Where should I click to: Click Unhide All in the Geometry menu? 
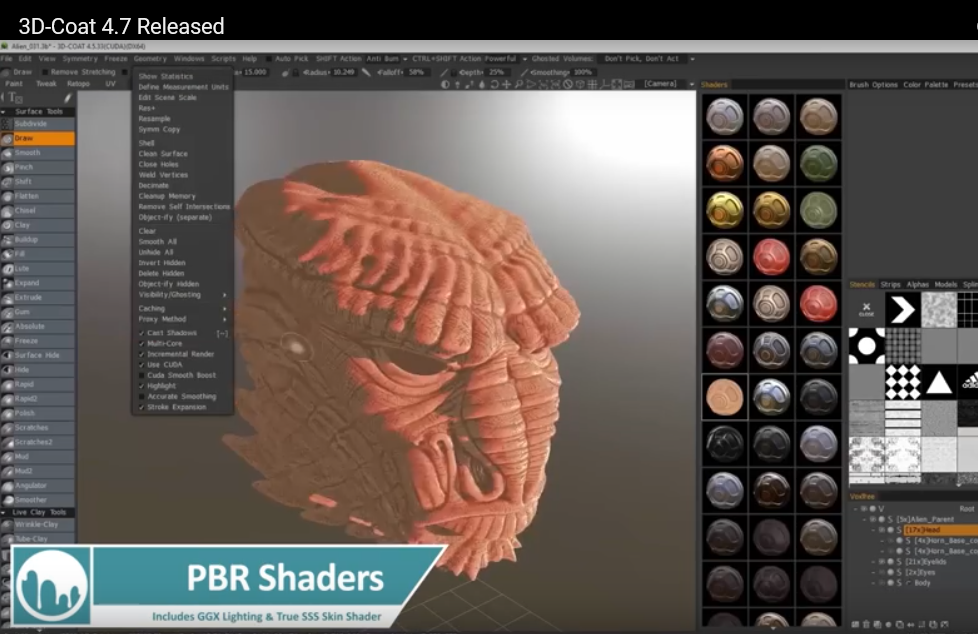click(x=156, y=252)
